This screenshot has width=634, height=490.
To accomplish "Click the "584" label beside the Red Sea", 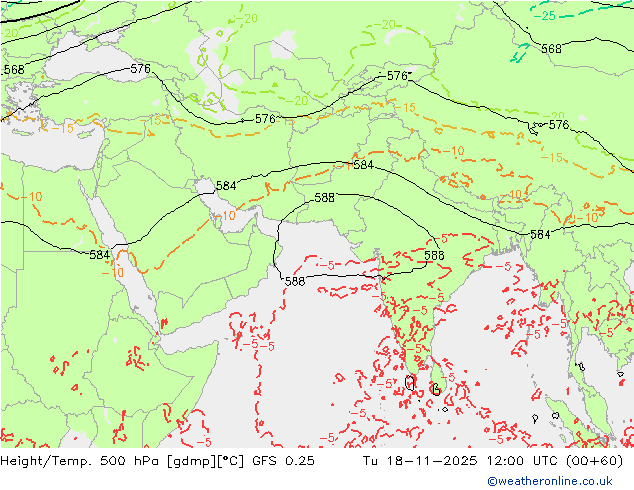I will (x=99, y=255).
